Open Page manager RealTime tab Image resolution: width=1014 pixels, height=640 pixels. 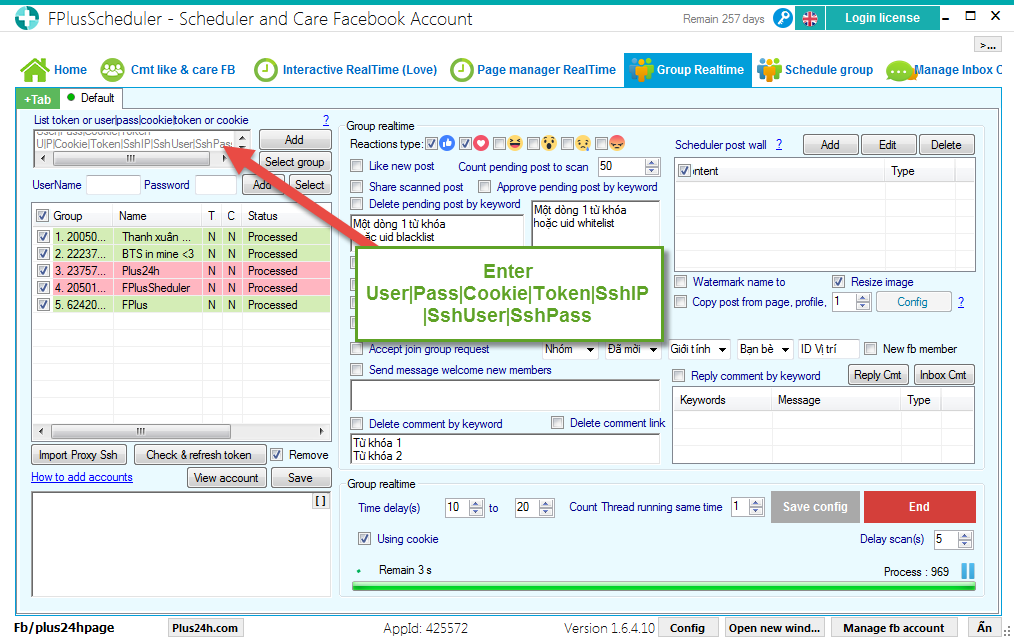click(533, 70)
